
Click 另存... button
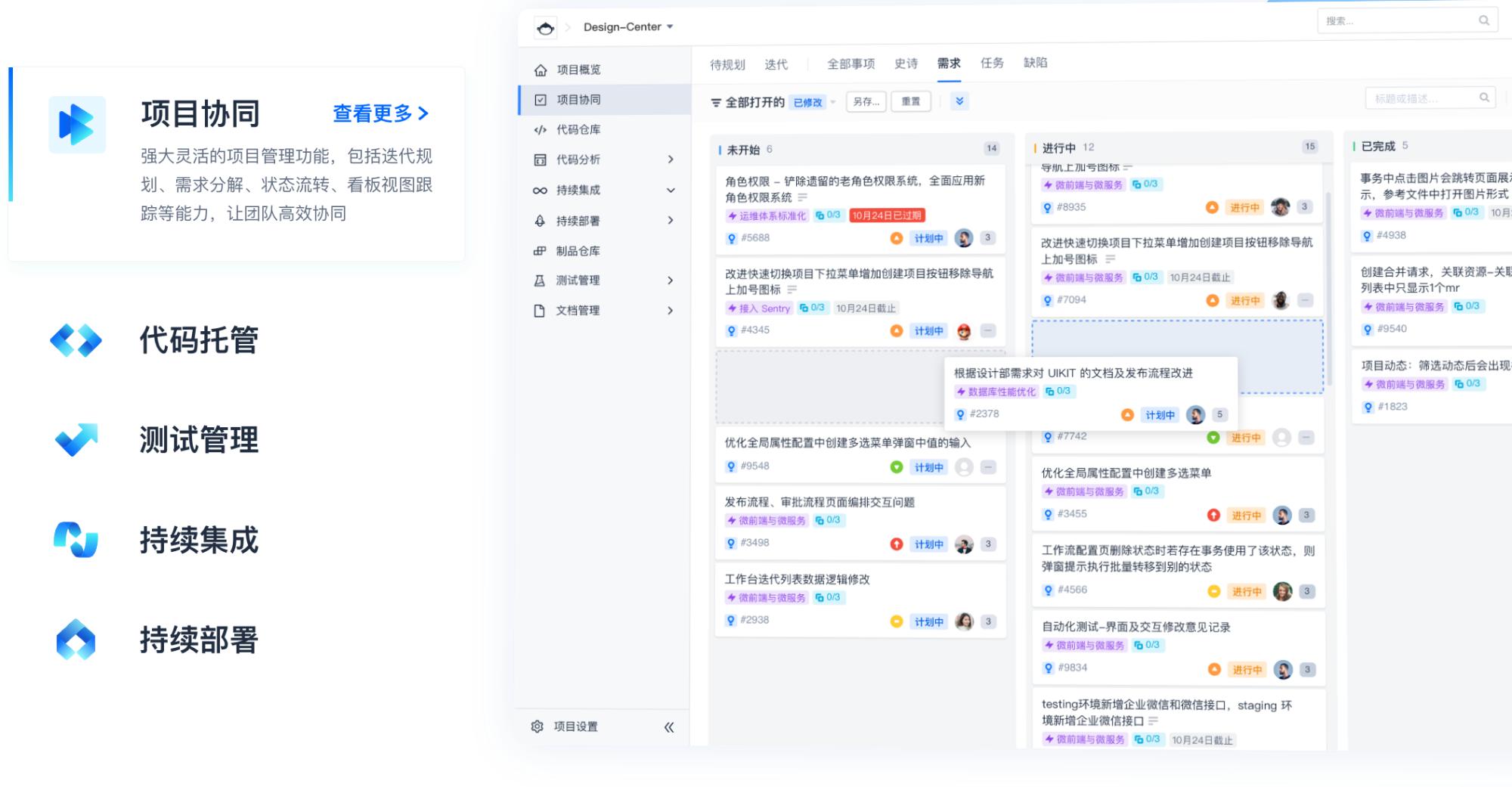pyautogui.click(x=866, y=101)
